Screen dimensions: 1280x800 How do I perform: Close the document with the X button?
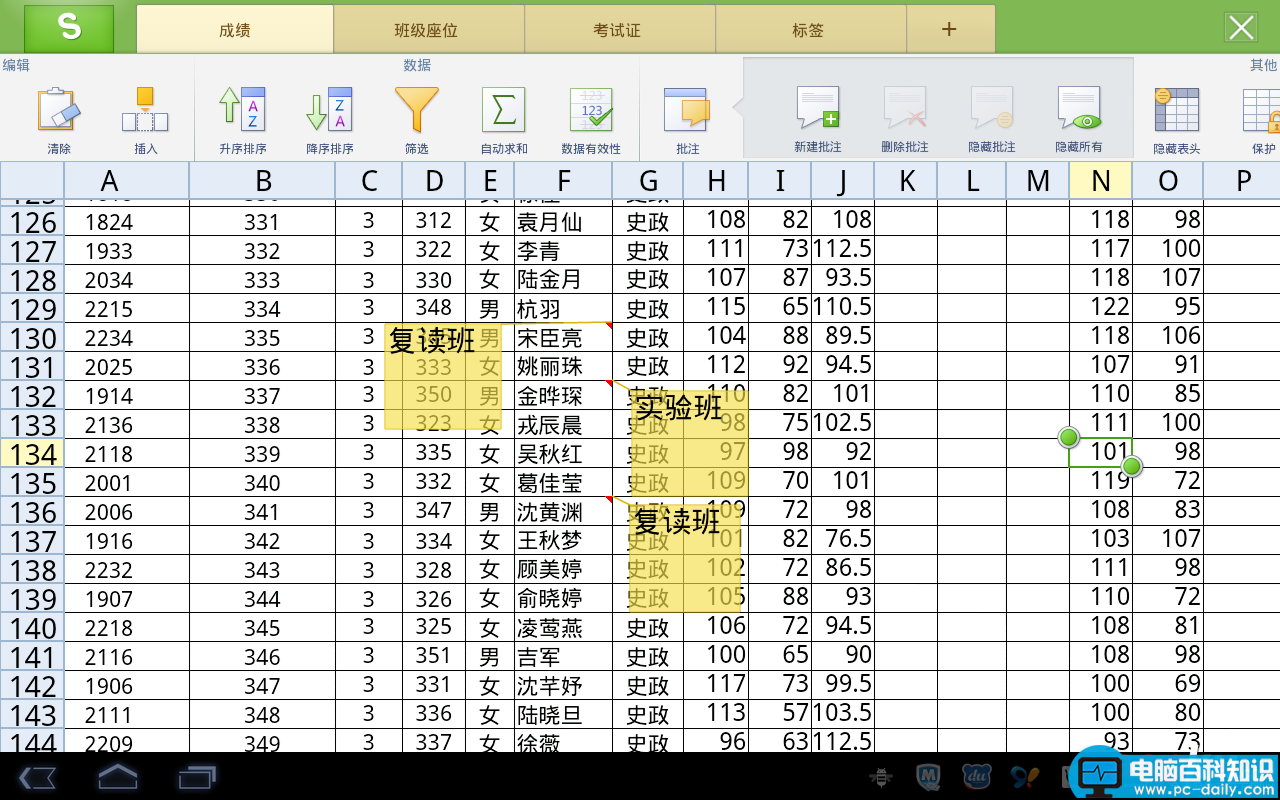tap(1241, 28)
